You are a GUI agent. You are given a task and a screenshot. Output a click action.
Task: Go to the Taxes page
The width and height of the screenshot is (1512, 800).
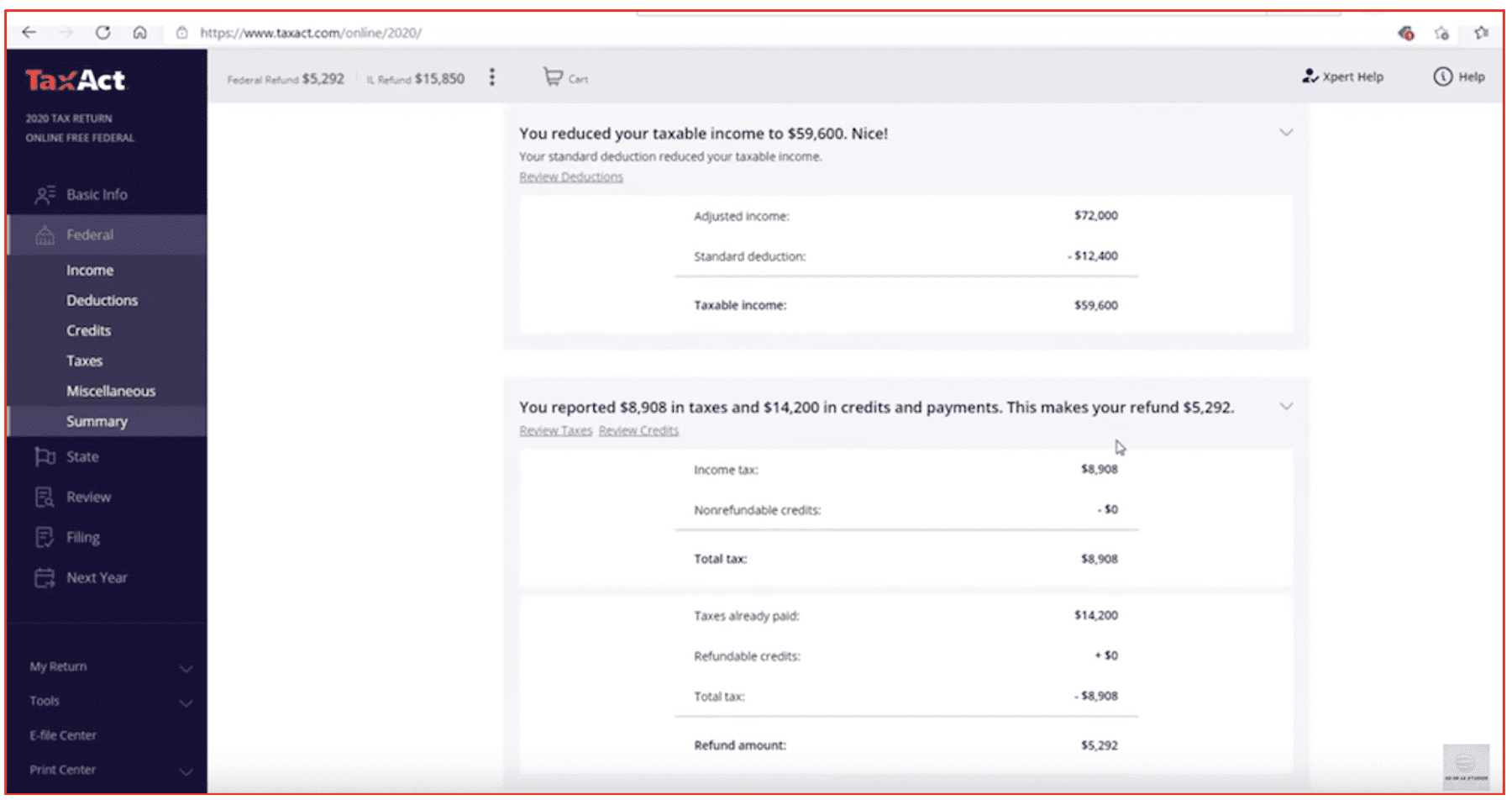(x=84, y=361)
